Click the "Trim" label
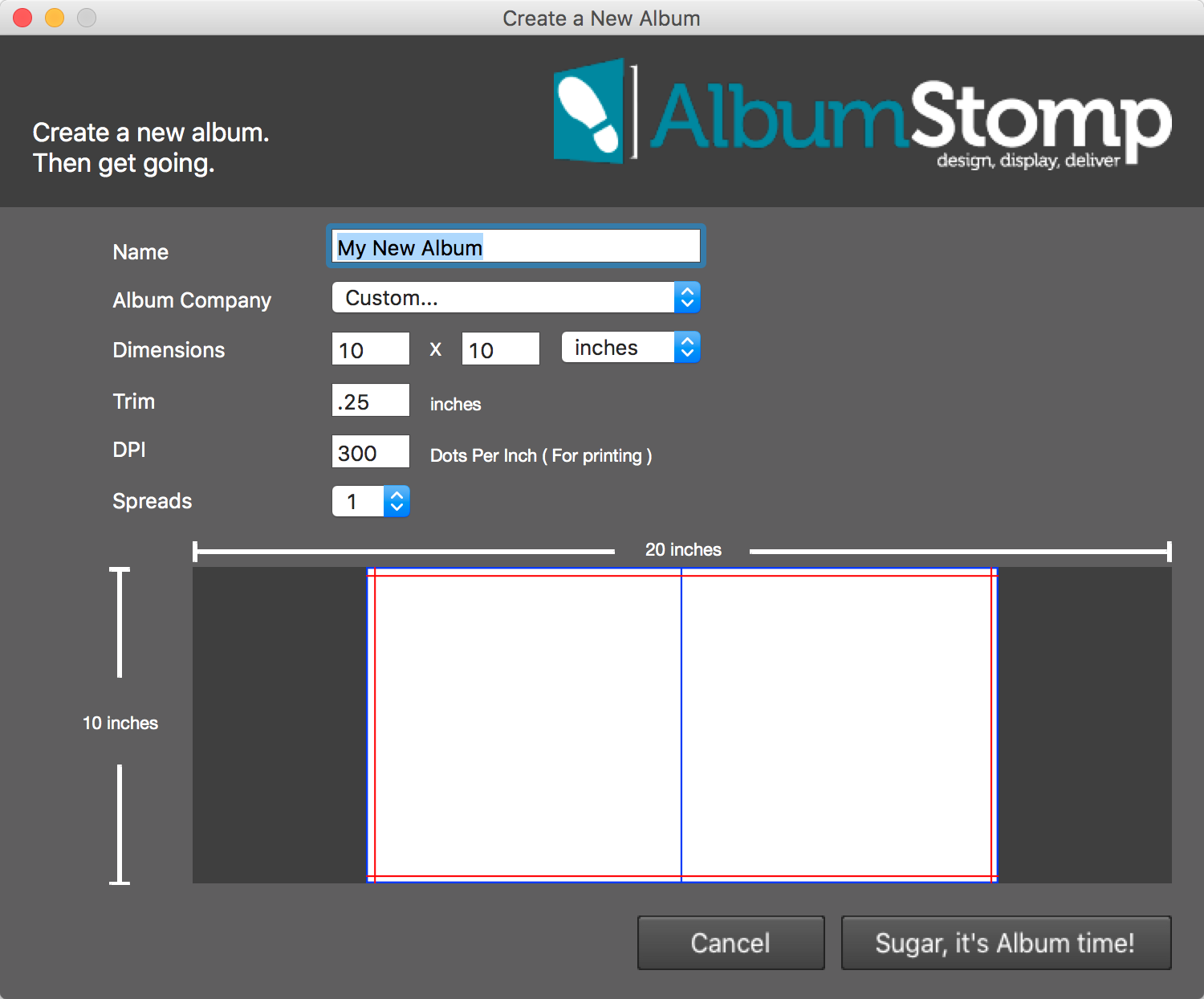1204x999 pixels. (x=134, y=402)
